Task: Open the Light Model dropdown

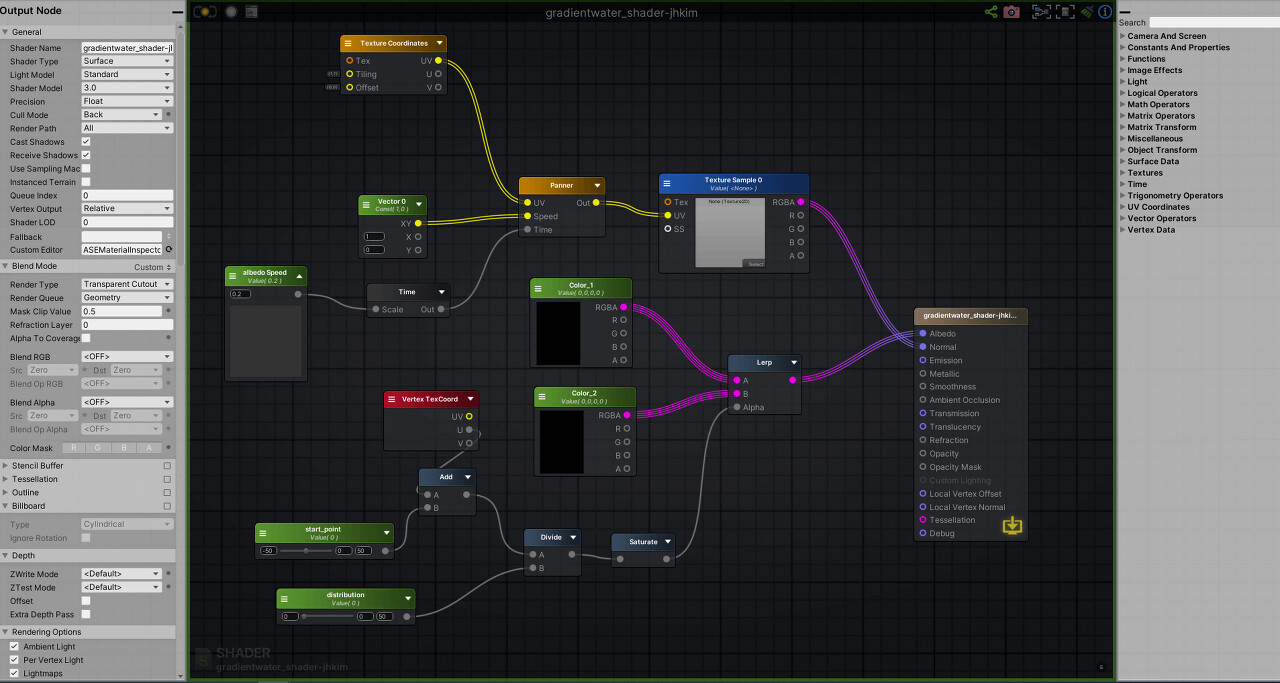Action: pos(127,74)
